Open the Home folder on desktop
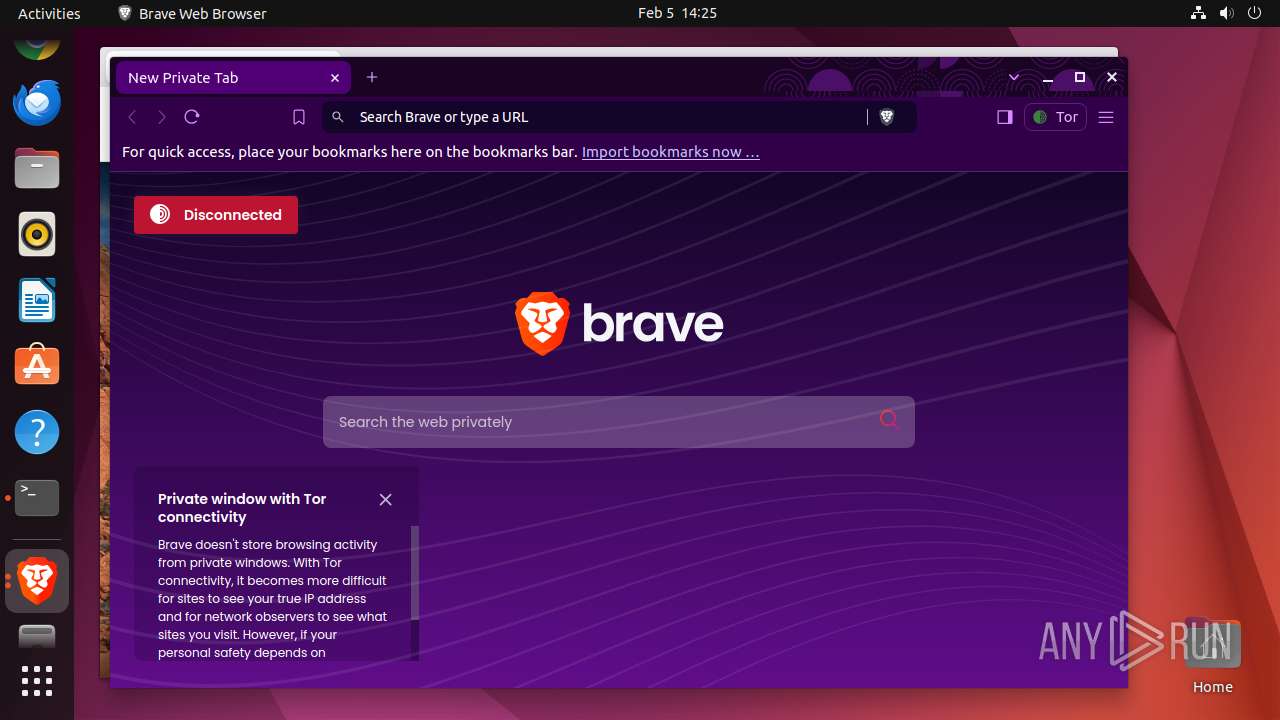The image size is (1280, 720). point(1212,658)
